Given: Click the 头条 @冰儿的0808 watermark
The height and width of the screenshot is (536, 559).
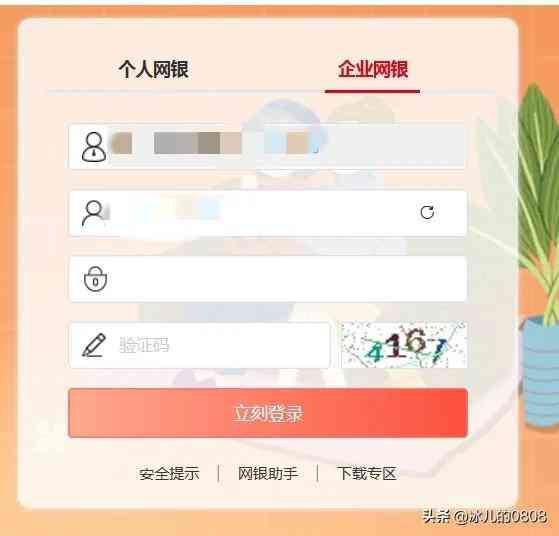Looking at the screenshot, I should point(485,516).
